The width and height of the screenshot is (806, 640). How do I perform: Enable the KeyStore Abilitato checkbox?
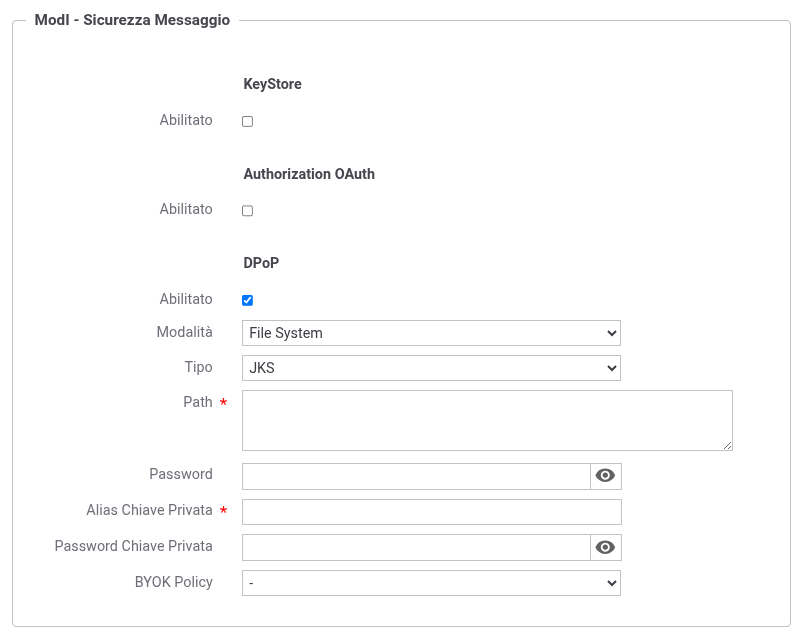coord(248,121)
